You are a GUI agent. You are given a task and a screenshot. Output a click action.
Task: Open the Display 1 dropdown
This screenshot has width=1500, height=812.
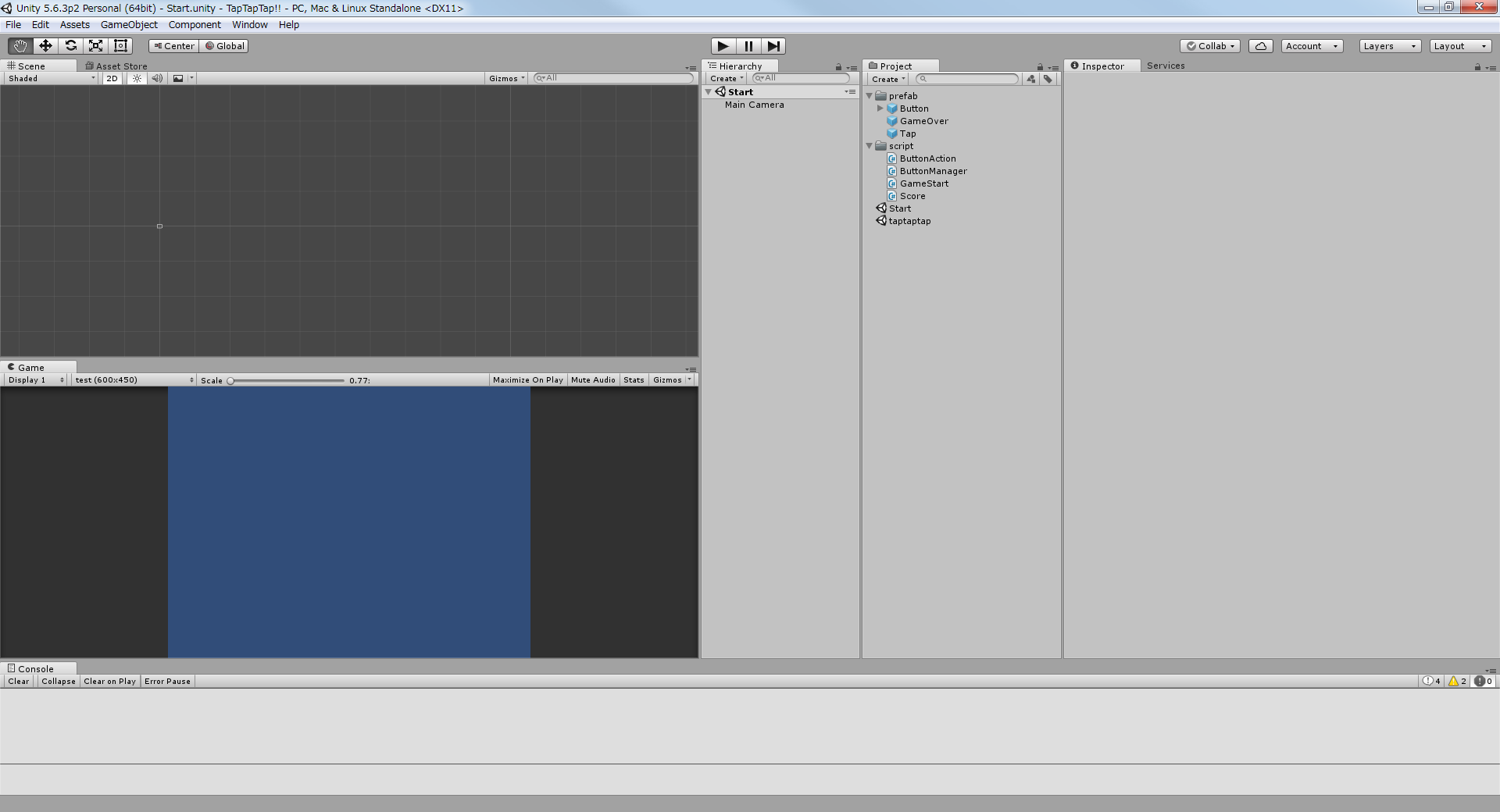click(x=36, y=379)
